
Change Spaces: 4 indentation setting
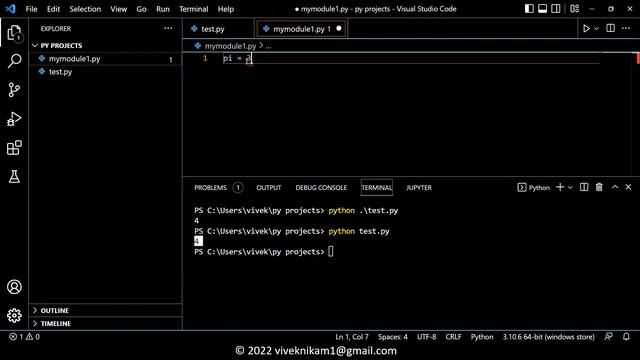(x=393, y=337)
